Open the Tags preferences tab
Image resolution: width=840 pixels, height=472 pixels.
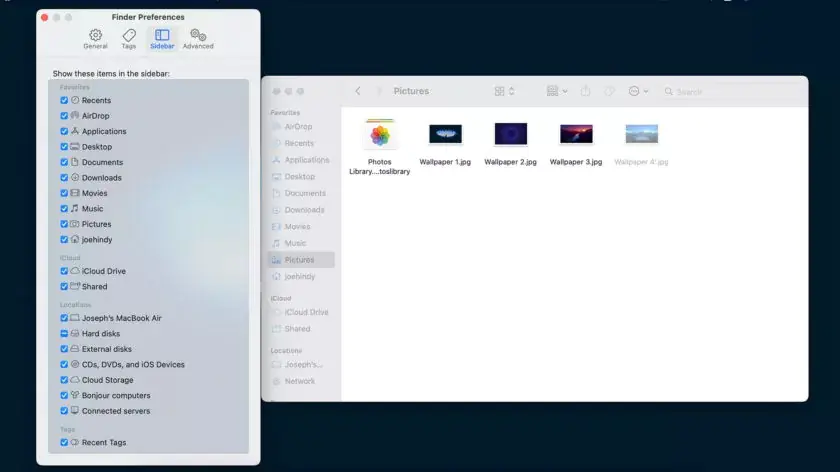click(129, 39)
